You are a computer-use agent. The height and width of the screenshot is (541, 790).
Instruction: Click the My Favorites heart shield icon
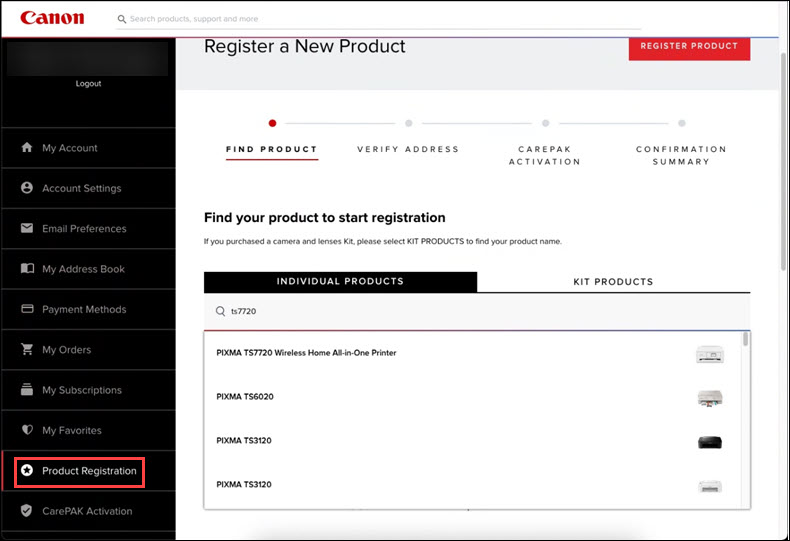pos(27,430)
